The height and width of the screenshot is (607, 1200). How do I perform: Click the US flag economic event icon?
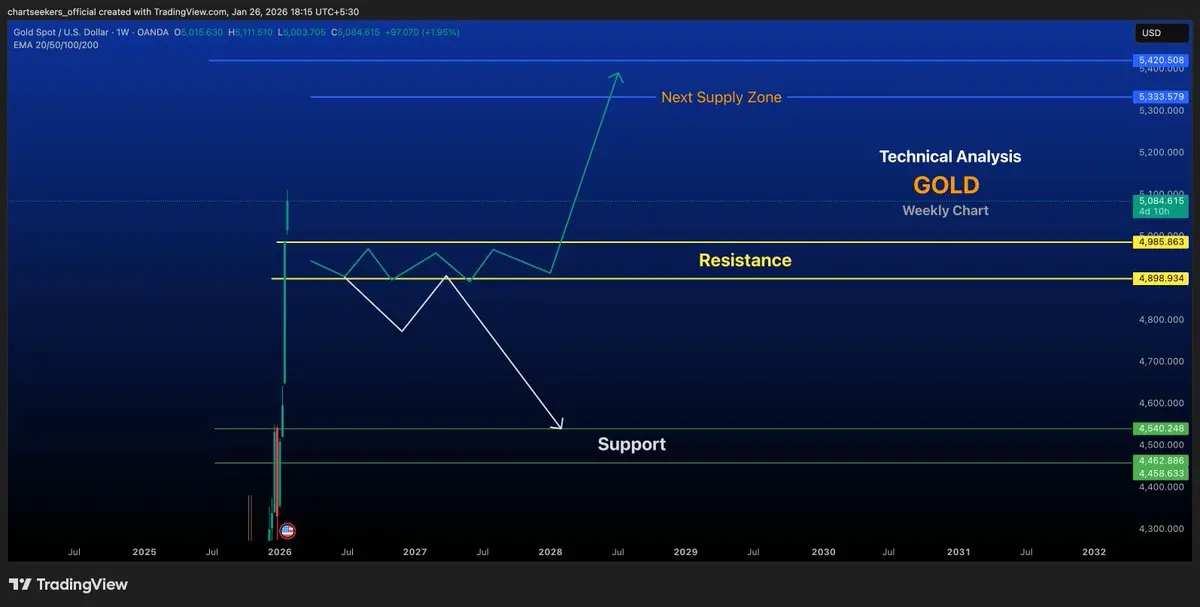(x=287, y=531)
